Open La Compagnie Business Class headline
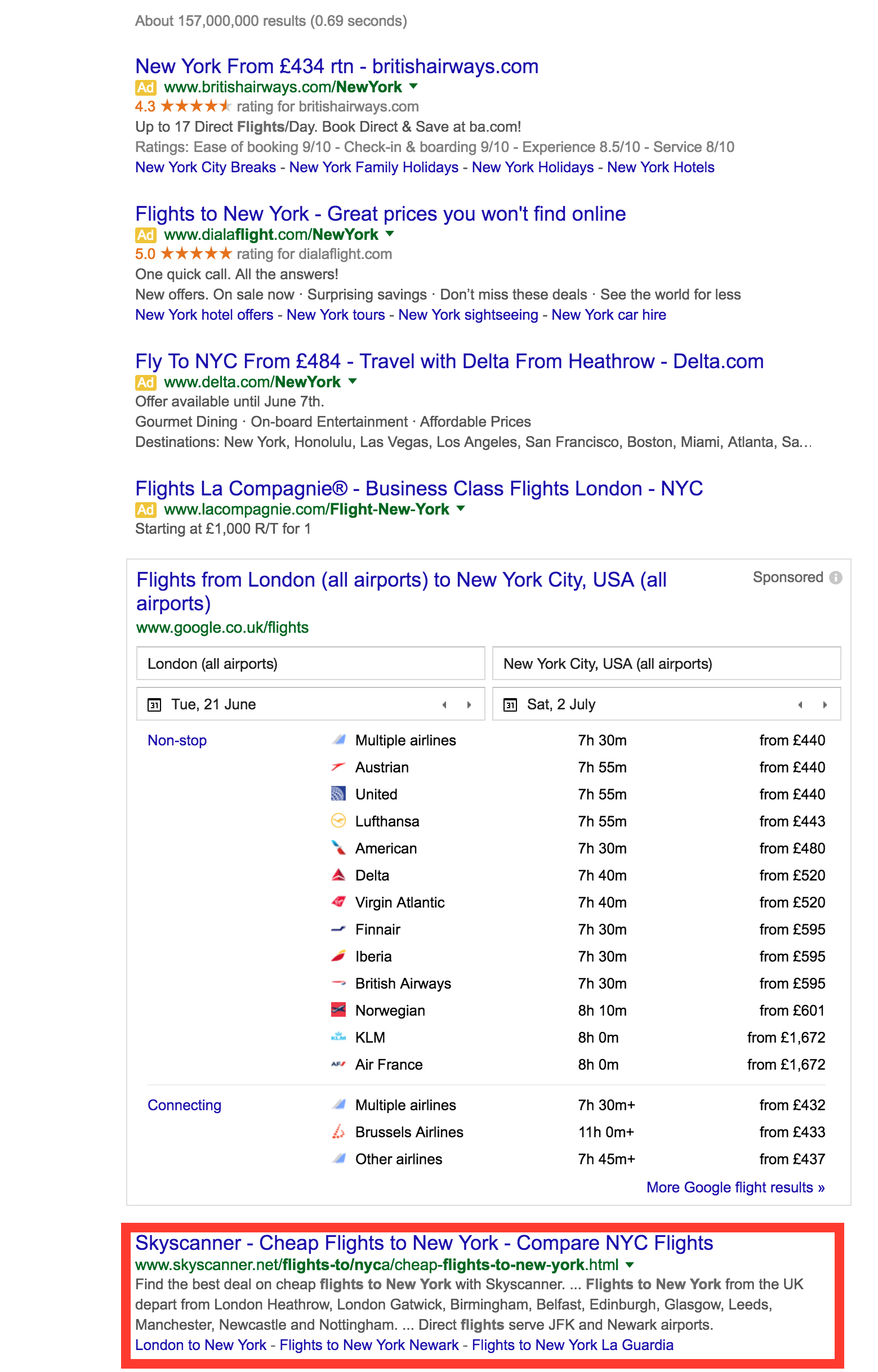The width and height of the screenshot is (878, 1372). click(419, 489)
